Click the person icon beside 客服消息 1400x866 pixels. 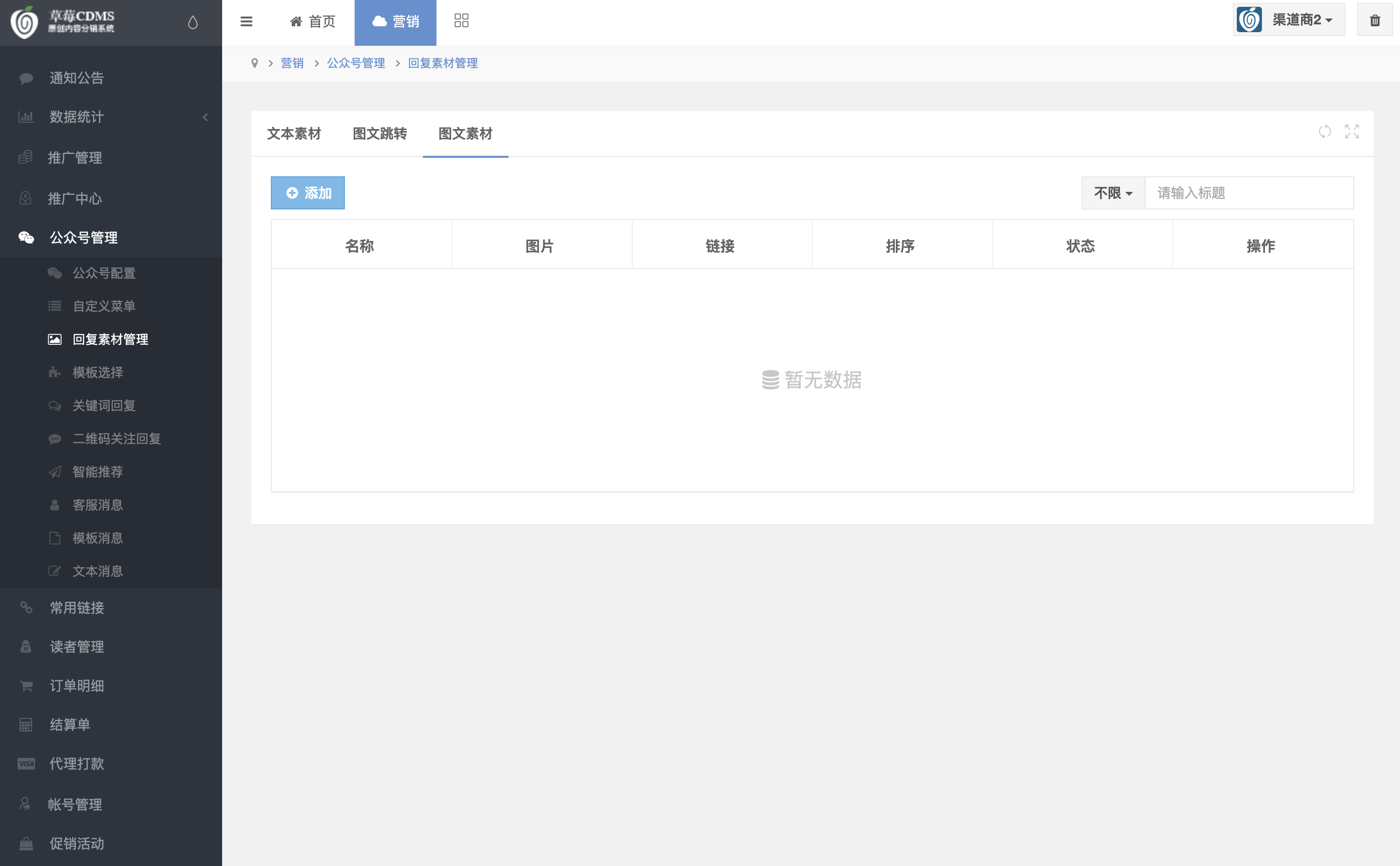point(55,505)
